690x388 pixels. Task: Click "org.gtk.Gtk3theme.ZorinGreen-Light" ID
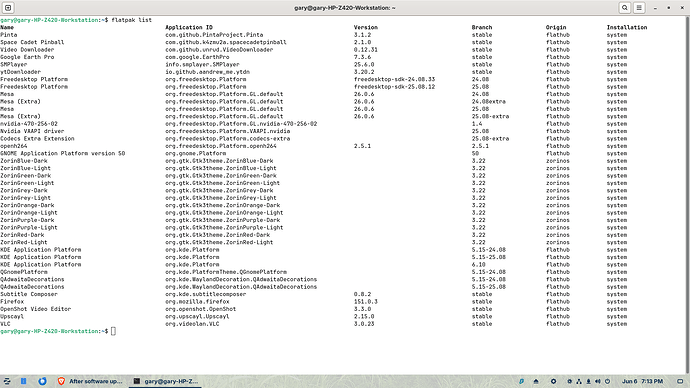(223, 183)
